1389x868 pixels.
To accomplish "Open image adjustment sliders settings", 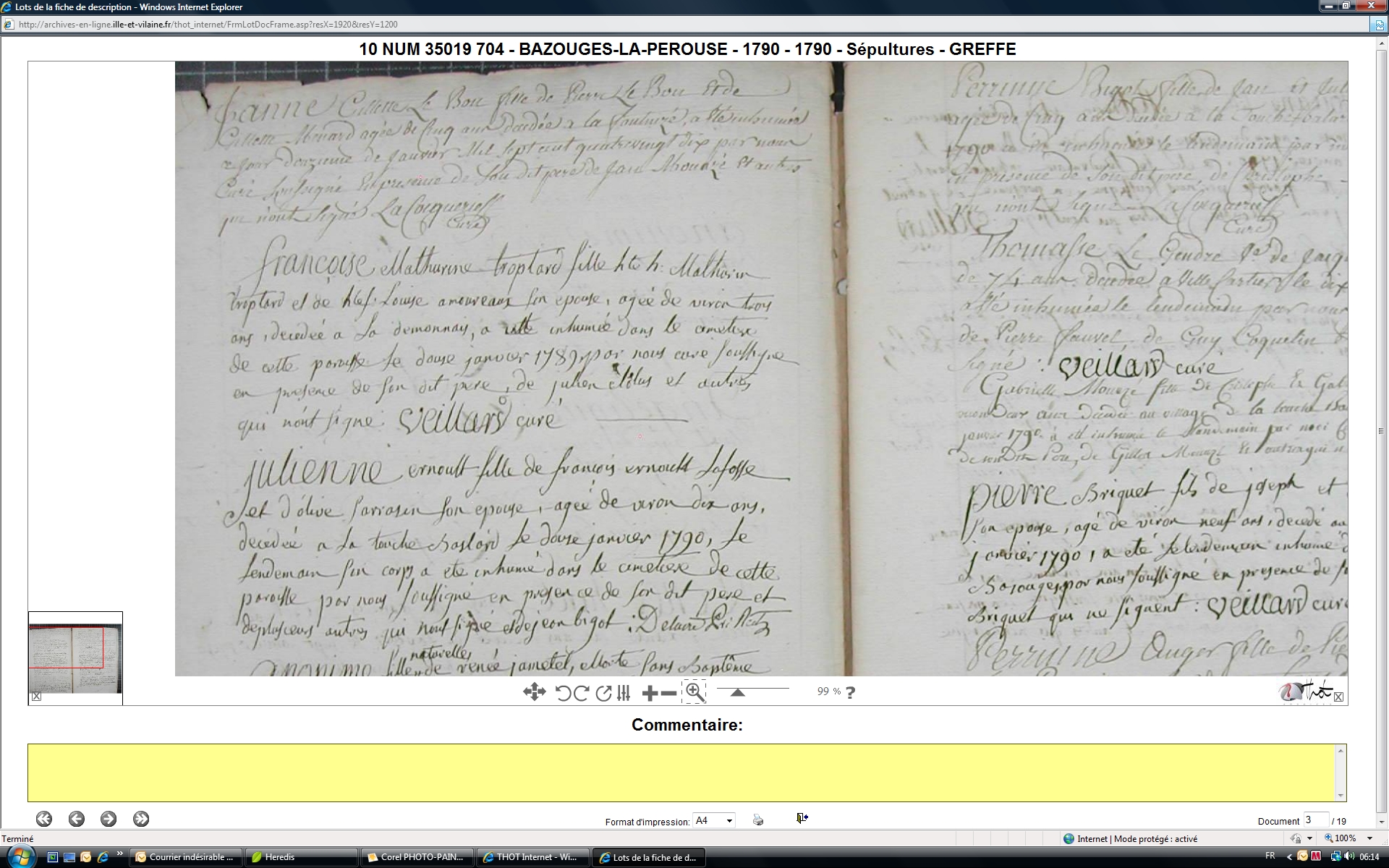I will point(624,693).
